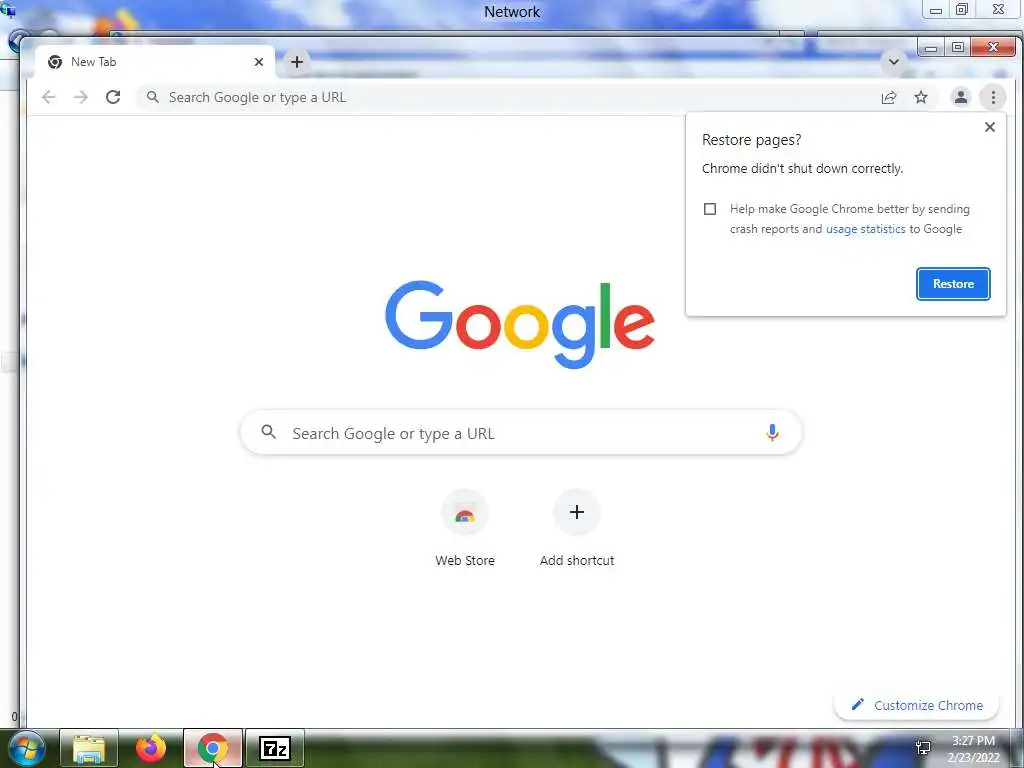Start voice search with the microphone icon
This screenshot has width=1024, height=768.
click(x=772, y=433)
